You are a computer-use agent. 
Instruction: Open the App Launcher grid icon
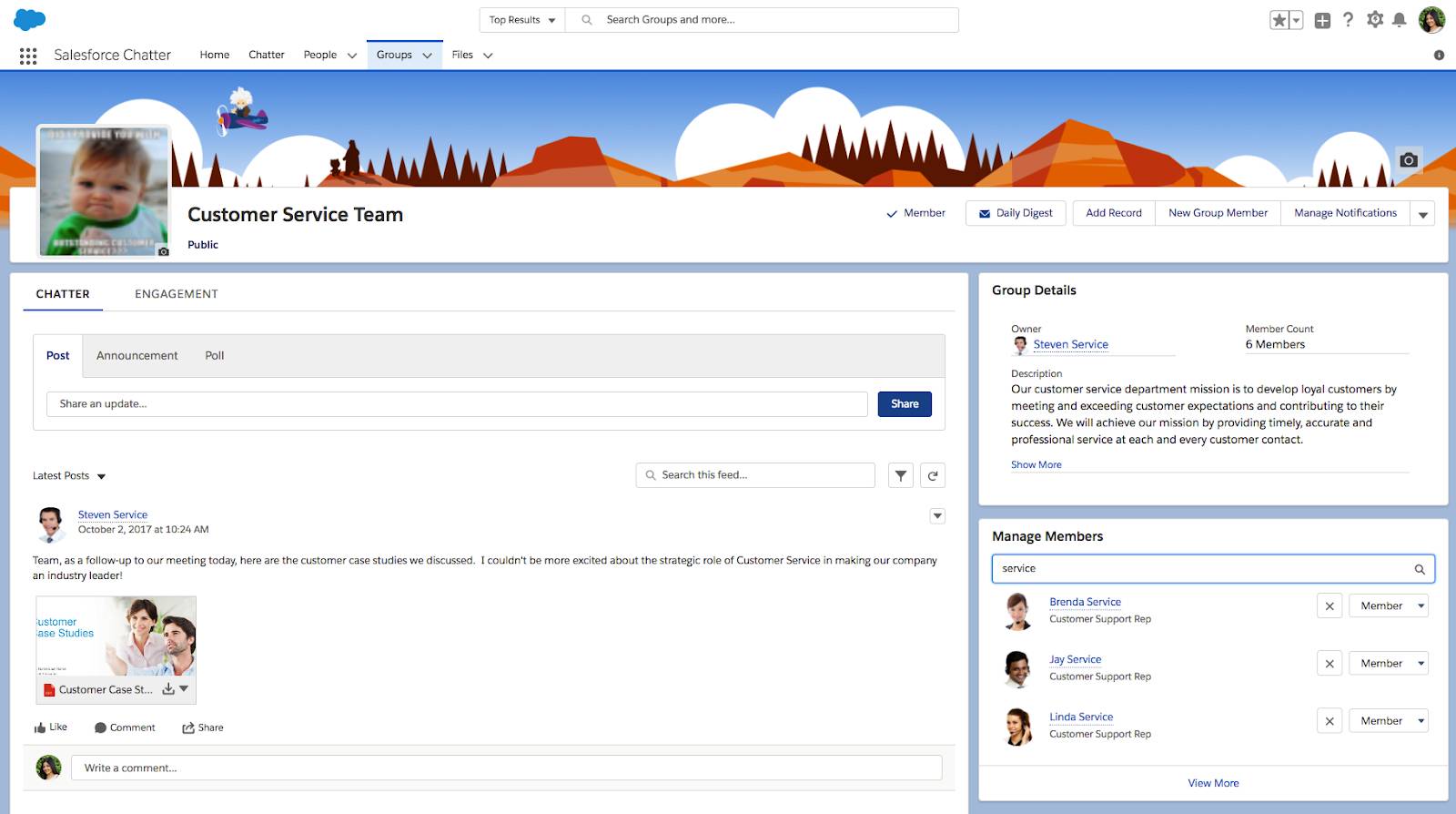coord(28,56)
